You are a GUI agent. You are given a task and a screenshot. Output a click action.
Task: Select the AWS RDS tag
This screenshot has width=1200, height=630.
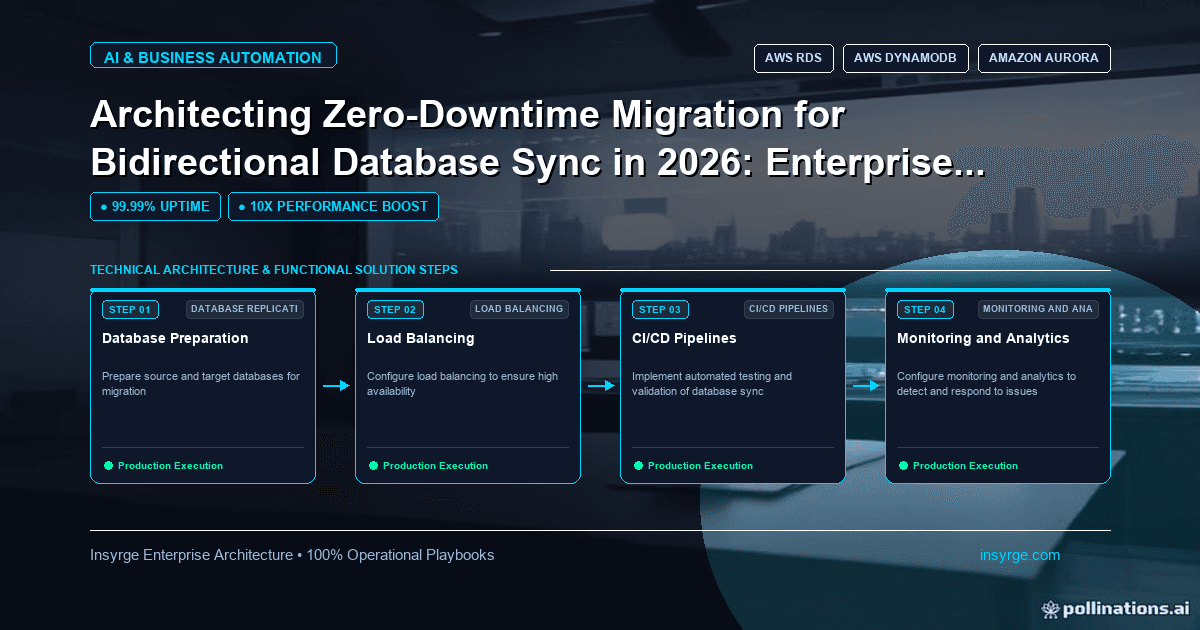click(x=793, y=58)
